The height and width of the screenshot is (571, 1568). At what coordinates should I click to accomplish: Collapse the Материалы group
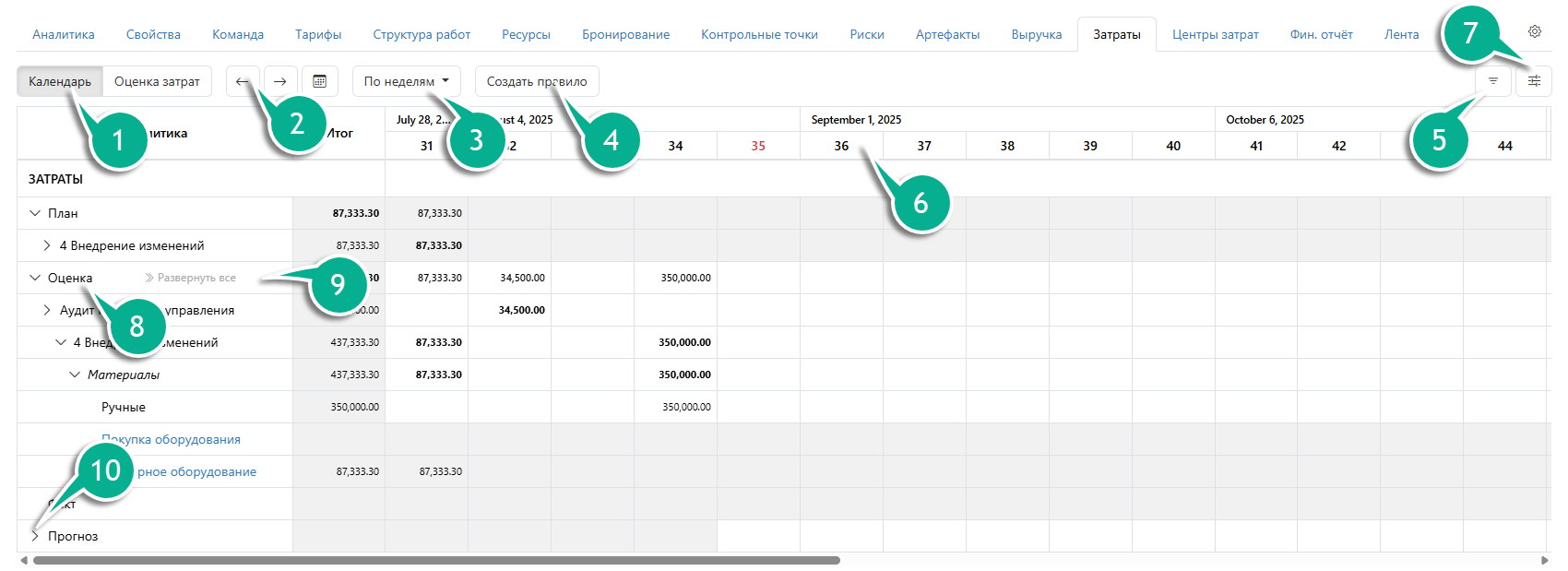(75, 375)
